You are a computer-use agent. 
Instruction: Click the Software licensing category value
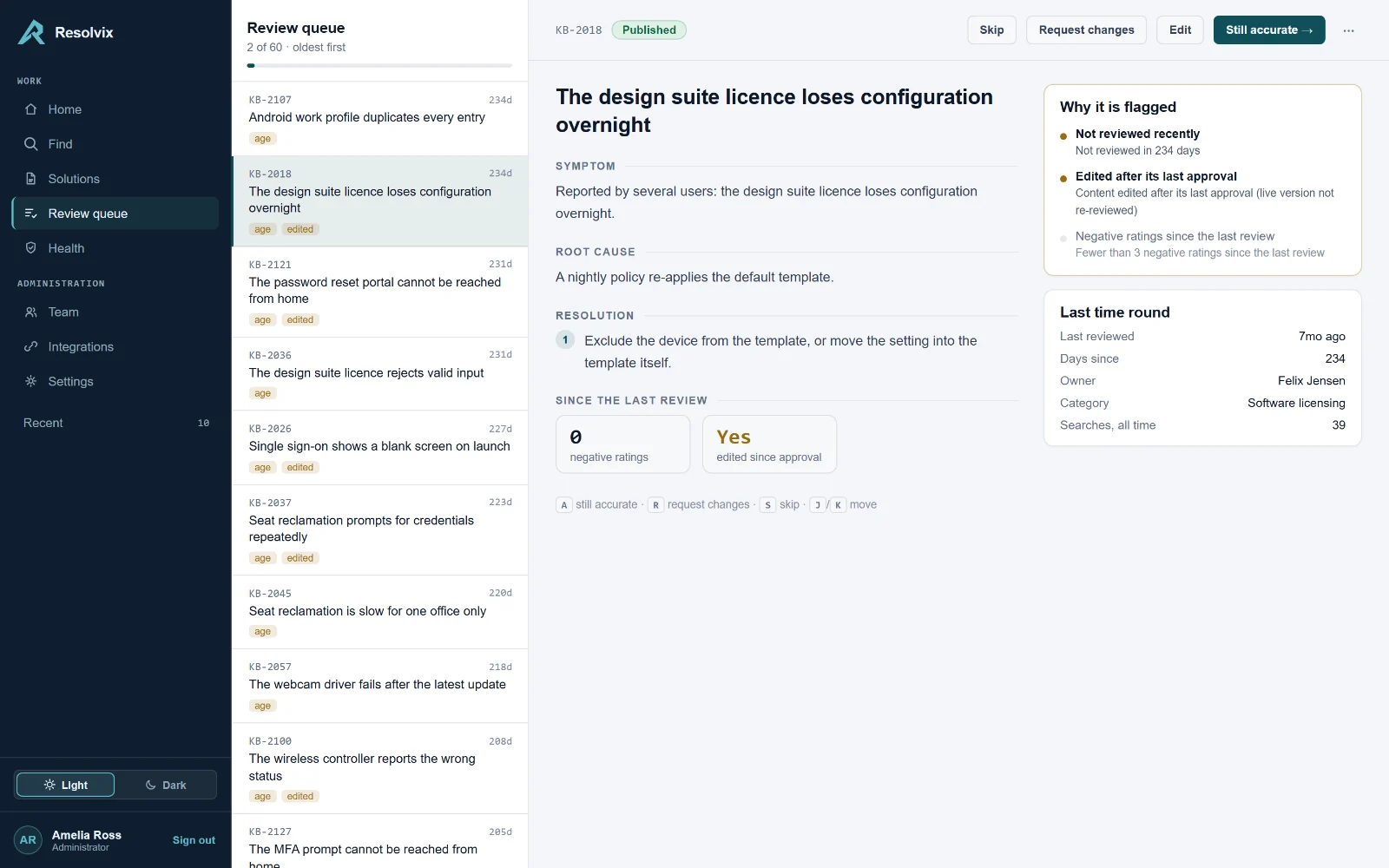point(1296,403)
